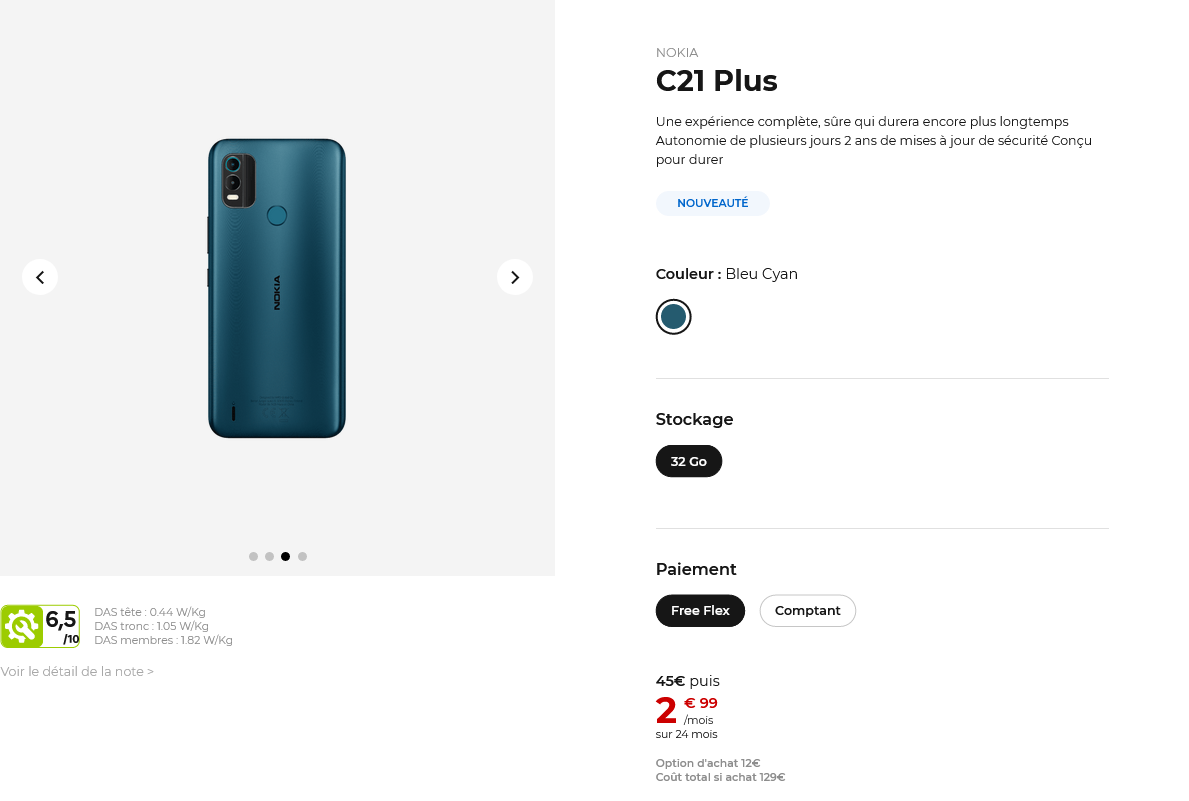Select the active third carousel dot
Image resolution: width=1189 pixels, height=801 pixels.
click(x=285, y=556)
